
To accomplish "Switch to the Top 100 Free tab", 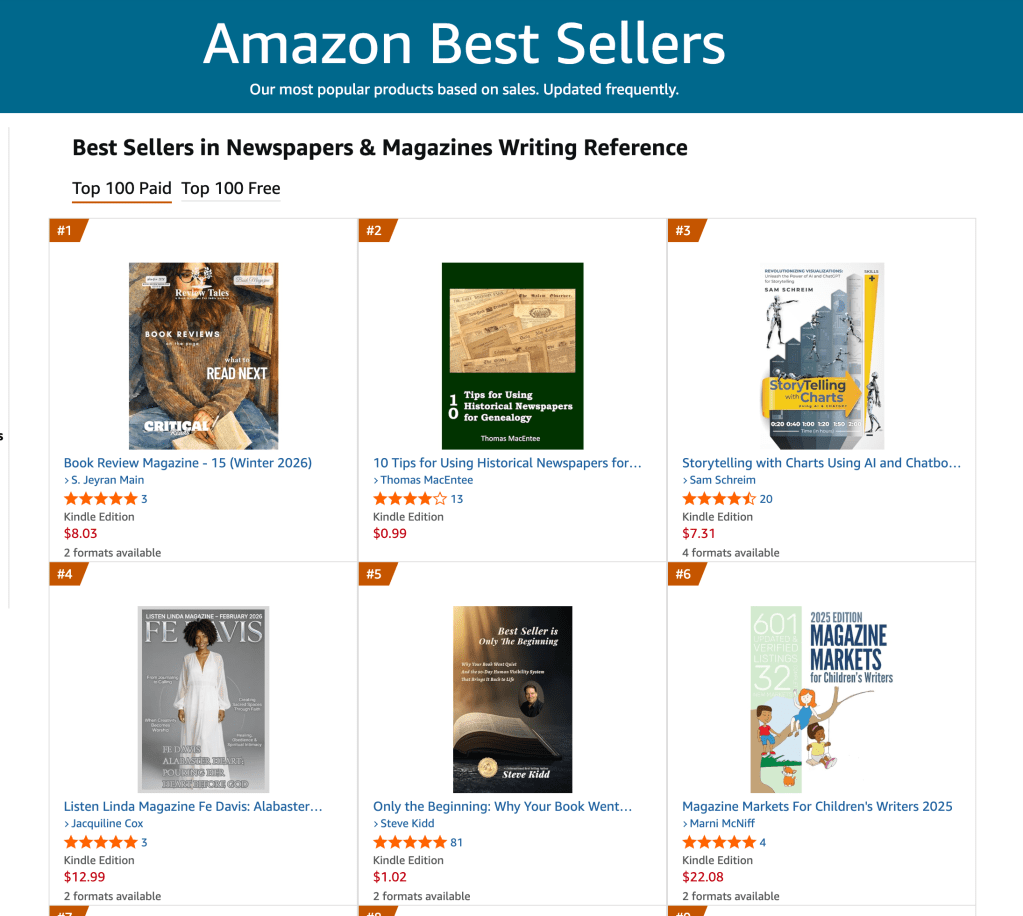I will [231, 188].
